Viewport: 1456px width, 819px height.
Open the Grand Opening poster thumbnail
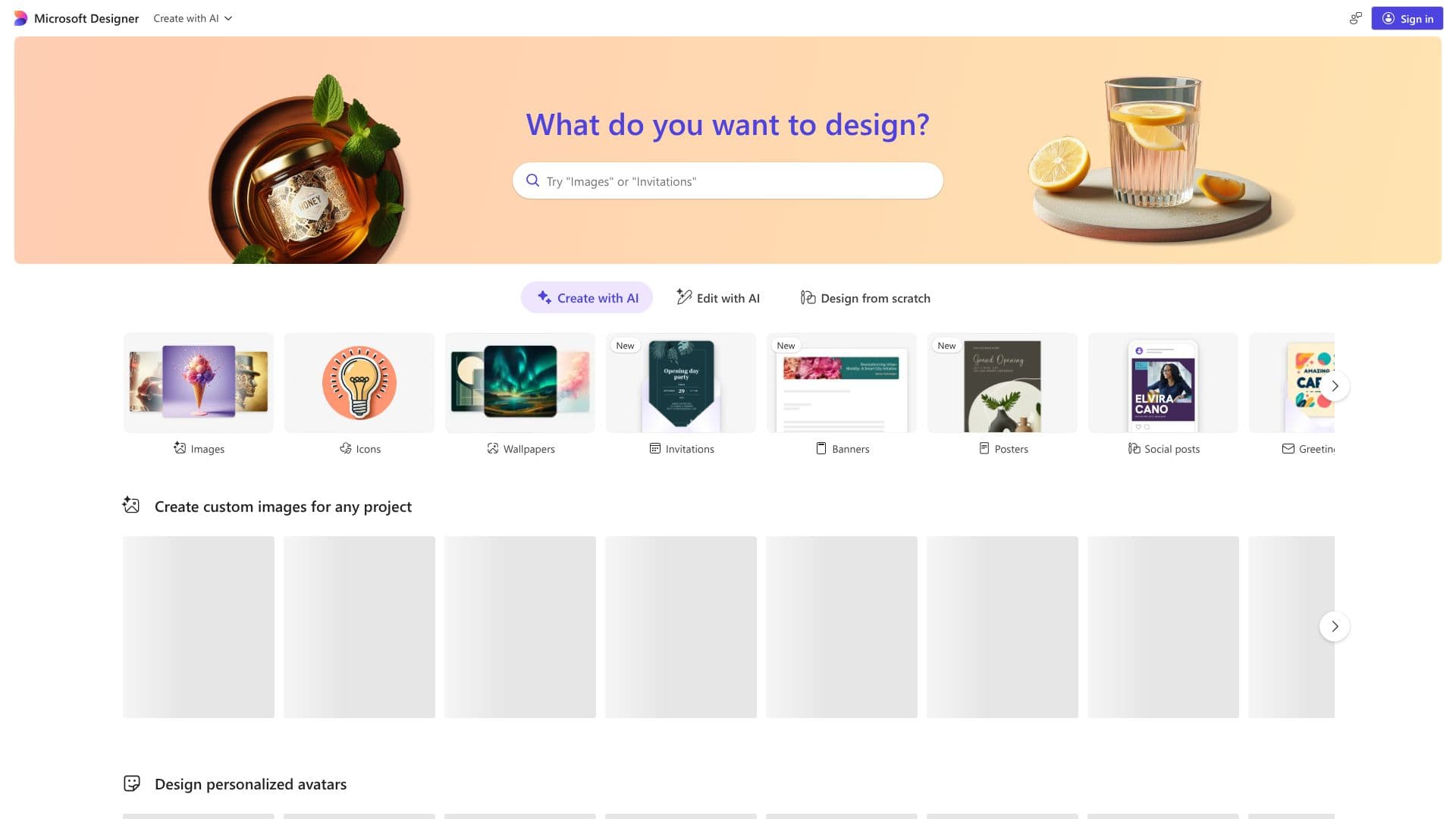[x=1003, y=383]
